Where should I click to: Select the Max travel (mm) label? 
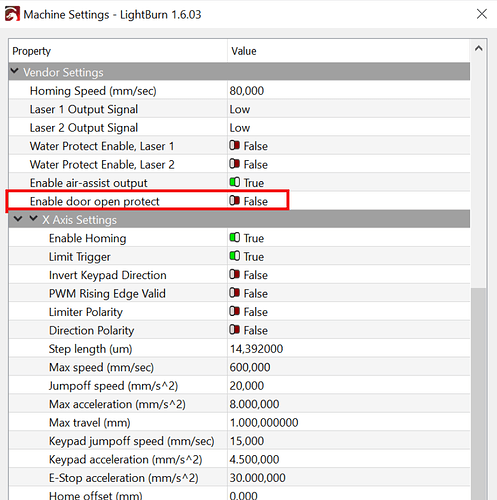click(x=89, y=423)
